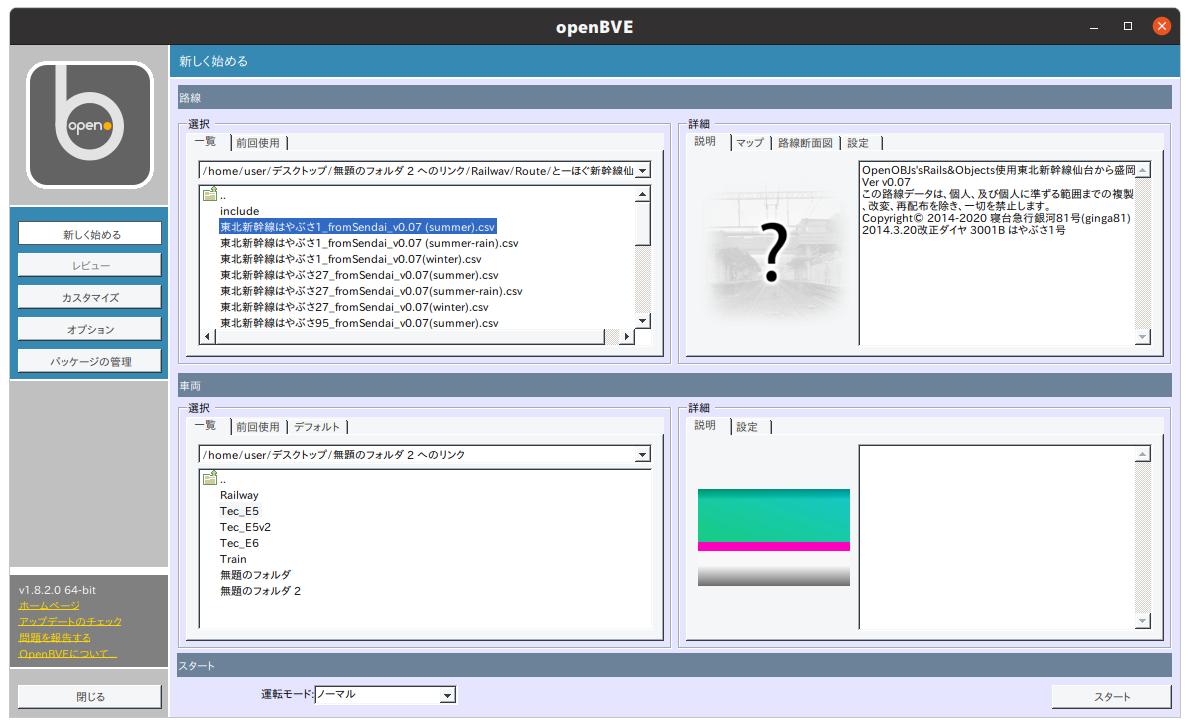Open the 運転モード dropdown
This screenshot has height=727, width=1190.
(x=447, y=694)
